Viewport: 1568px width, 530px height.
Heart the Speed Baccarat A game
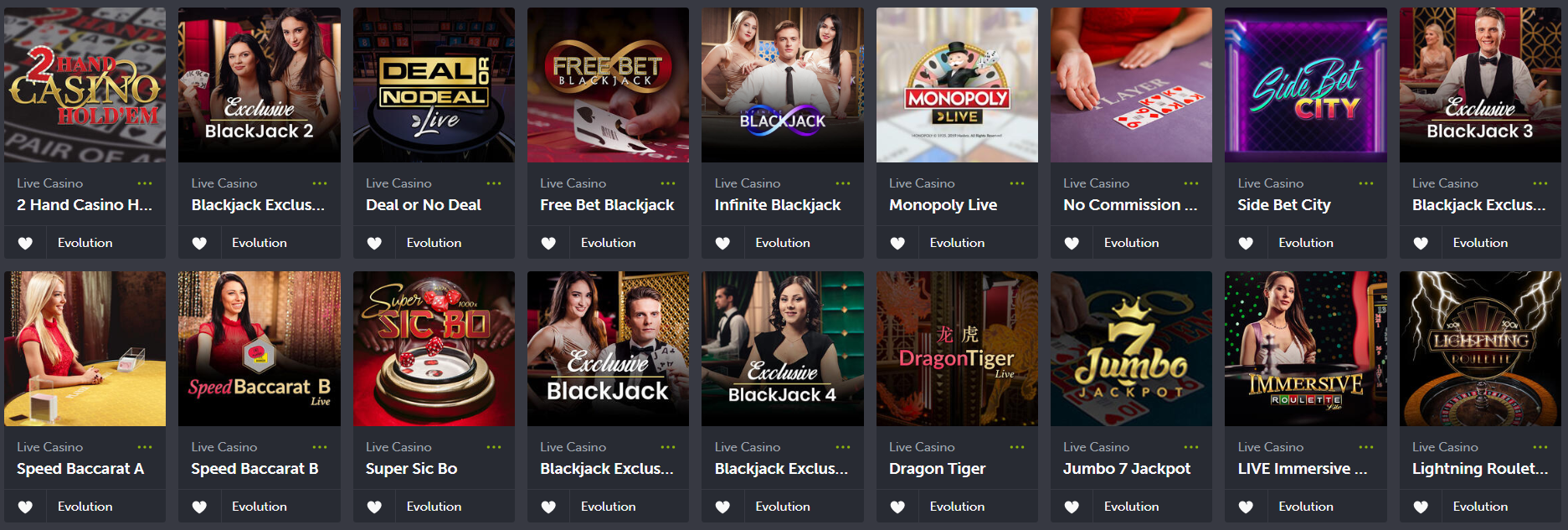coord(25,507)
